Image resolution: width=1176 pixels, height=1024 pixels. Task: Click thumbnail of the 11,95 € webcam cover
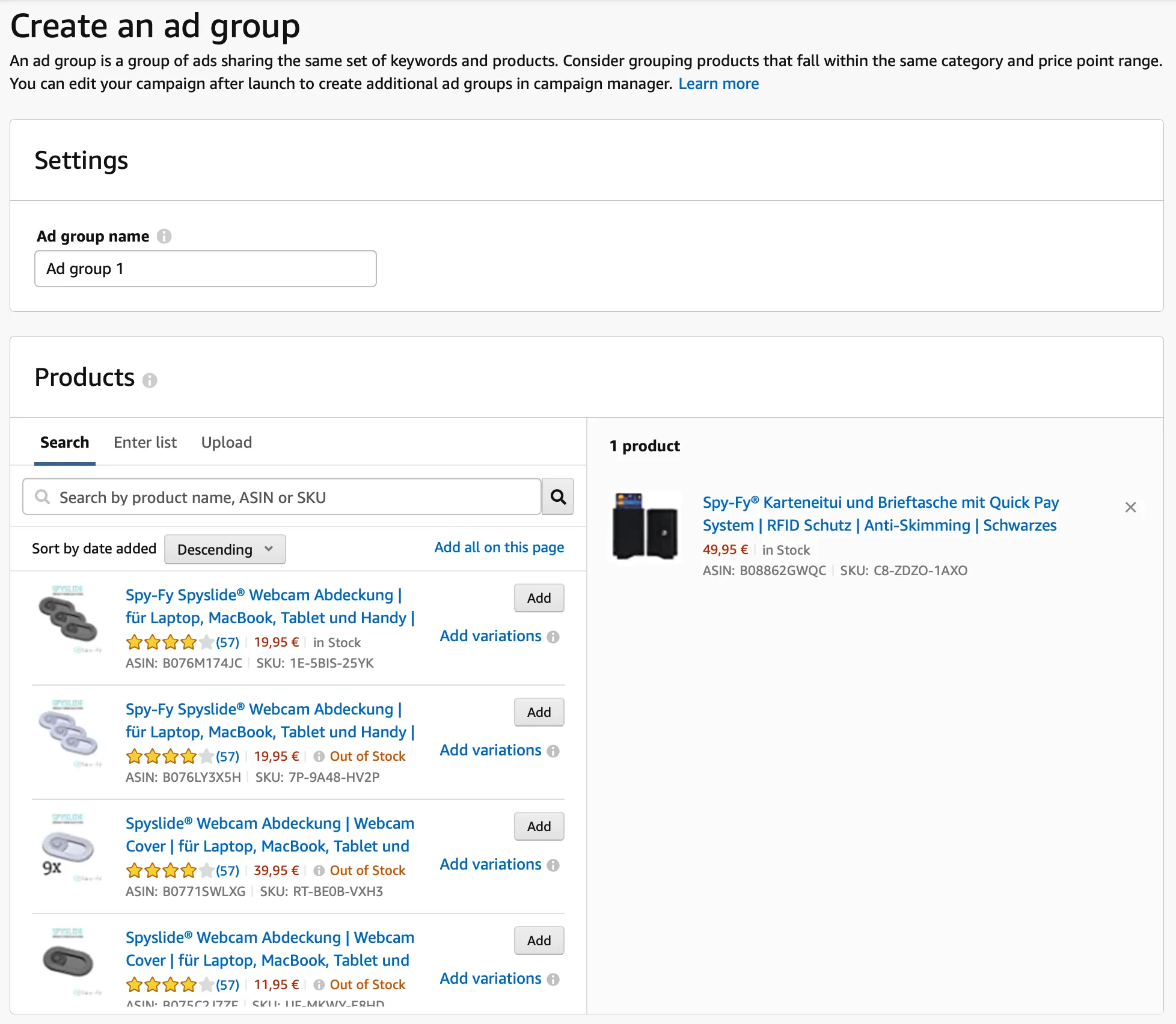pyautogui.click(x=69, y=962)
